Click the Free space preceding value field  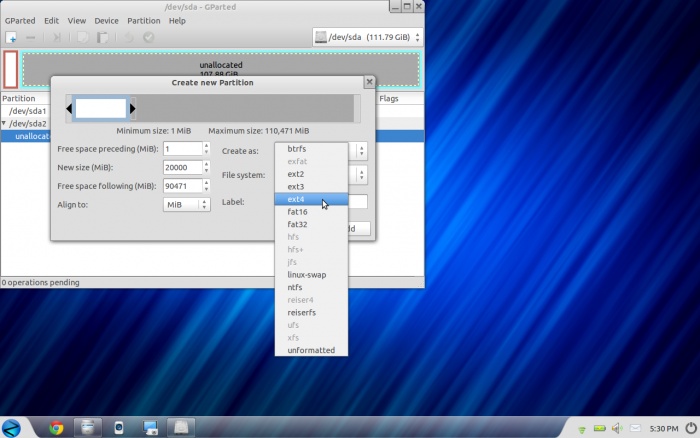pyautogui.click(x=183, y=149)
